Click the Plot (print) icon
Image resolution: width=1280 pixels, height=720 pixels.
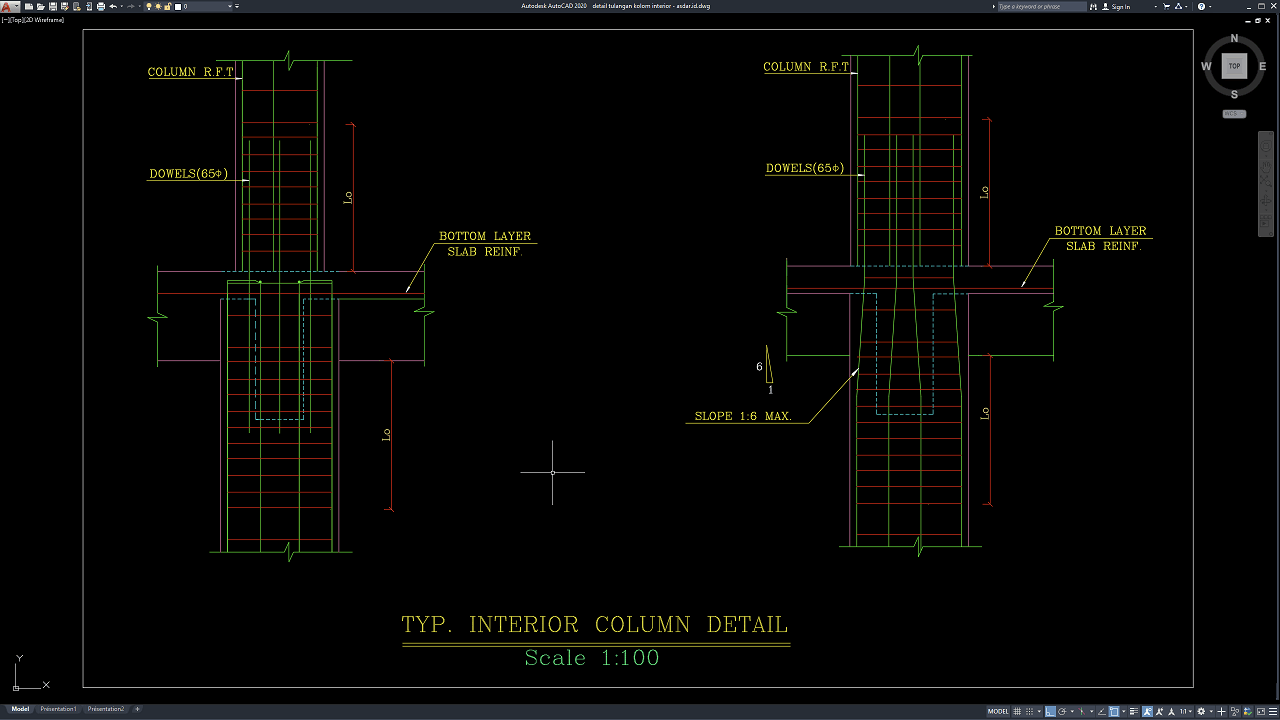pos(100,6)
